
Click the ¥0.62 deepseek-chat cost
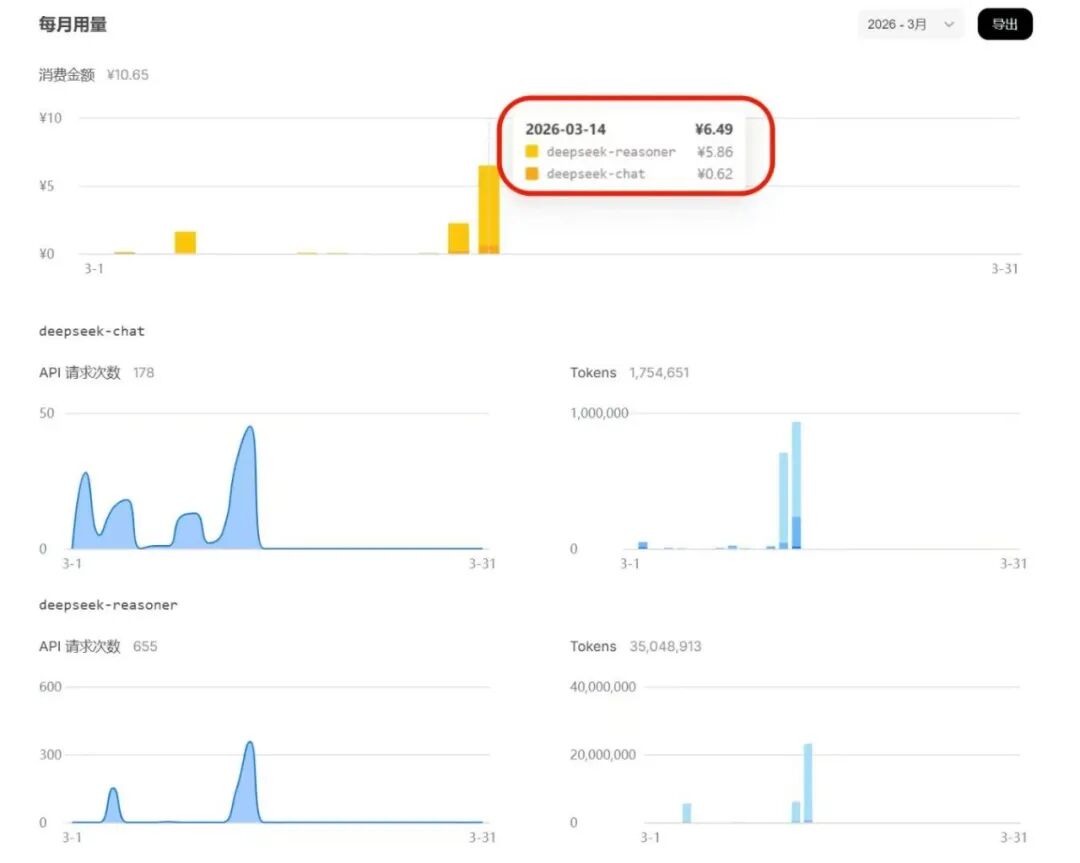tap(714, 174)
